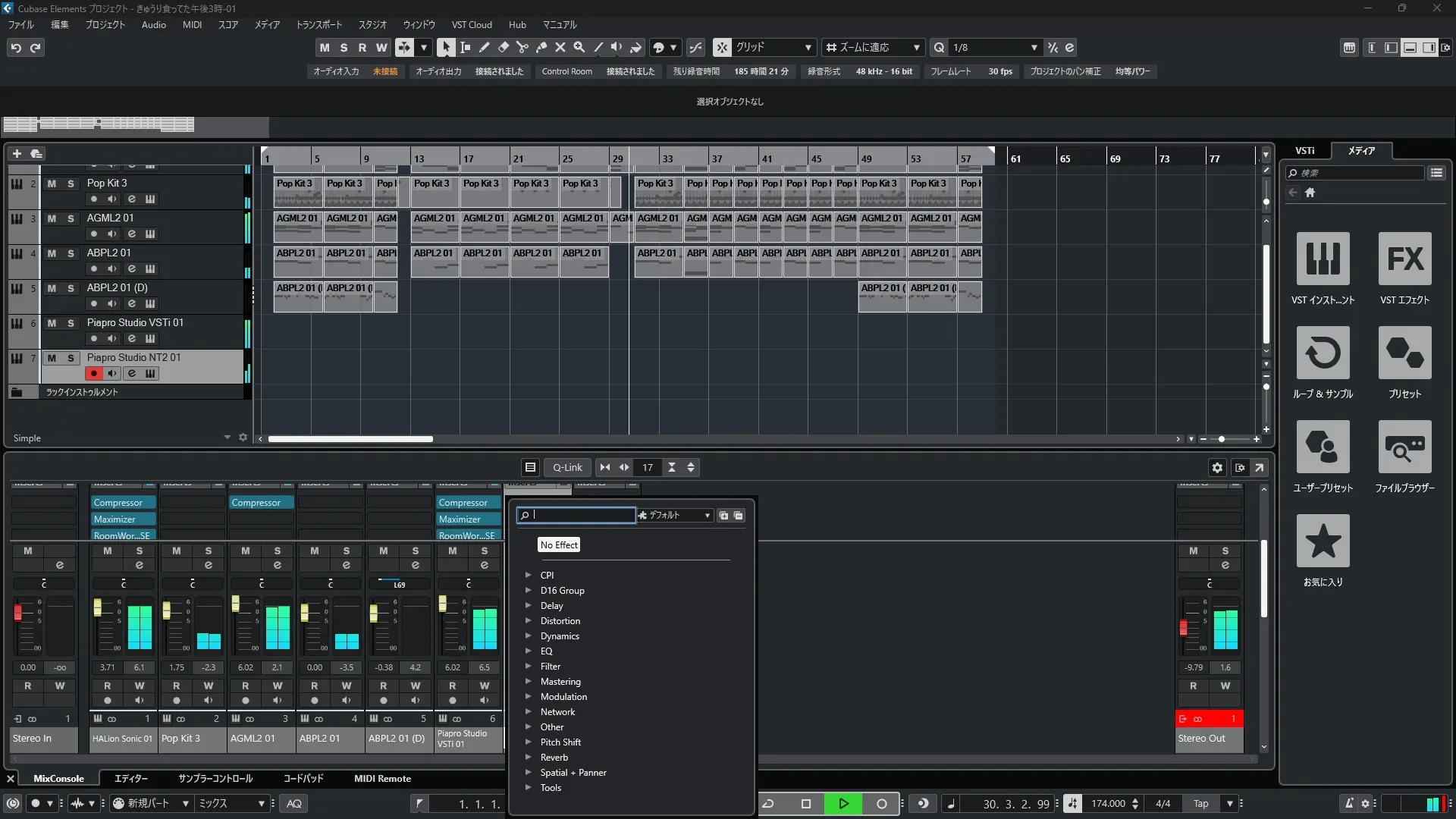1456x819 pixels.
Task: Mute the Pop Kit 3 track
Action: click(x=52, y=184)
